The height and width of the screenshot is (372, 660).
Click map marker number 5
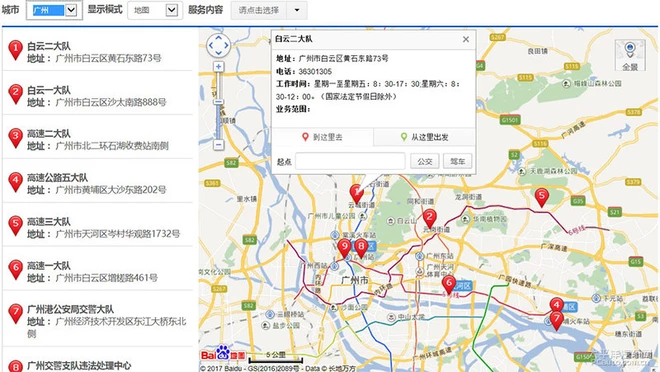(x=541, y=197)
